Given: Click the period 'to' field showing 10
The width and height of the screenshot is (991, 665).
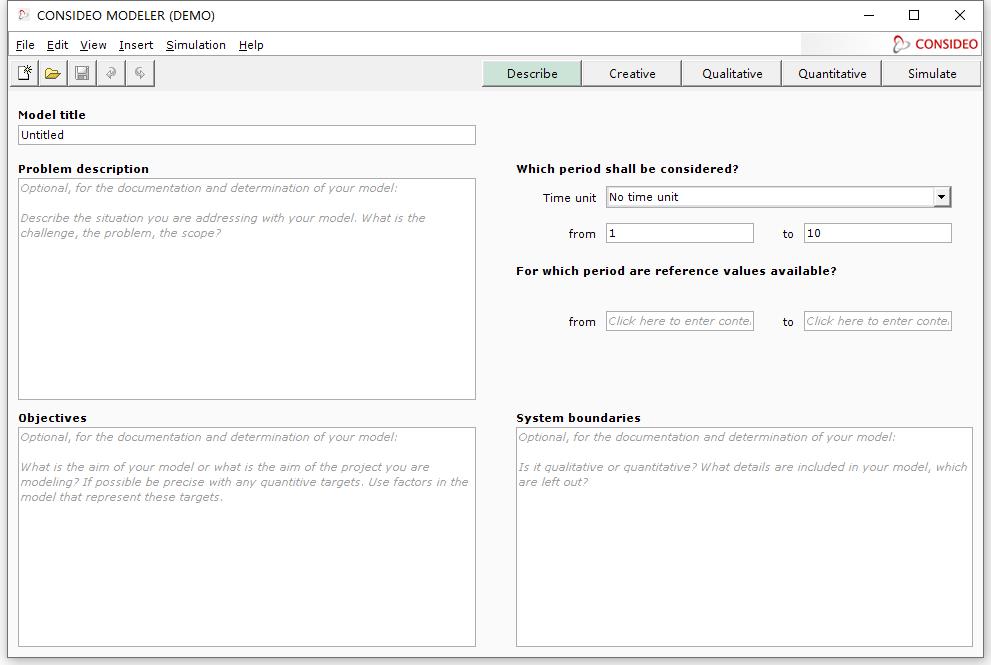Looking at the screenshot, I should (877, 233).
